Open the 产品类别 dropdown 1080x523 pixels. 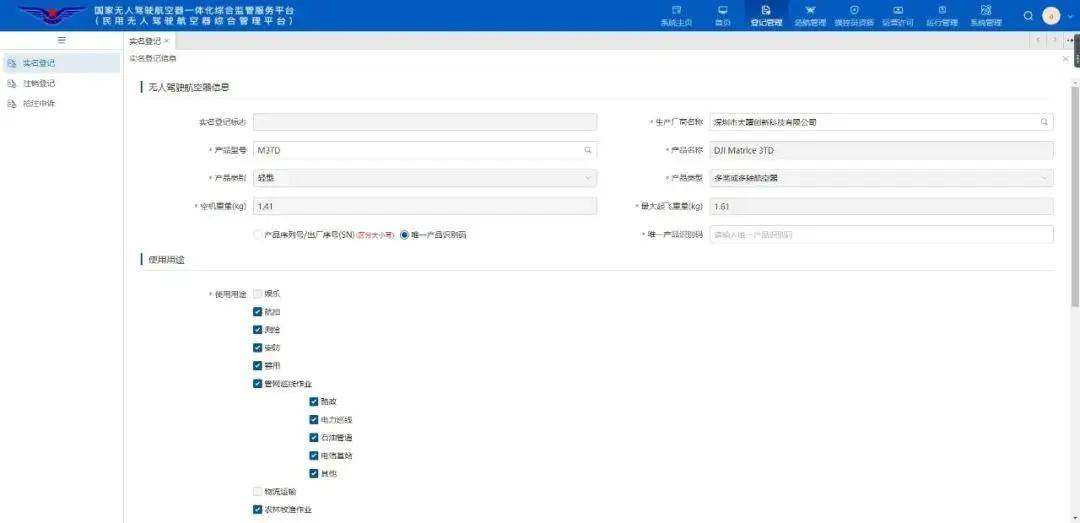pos(425,178)
